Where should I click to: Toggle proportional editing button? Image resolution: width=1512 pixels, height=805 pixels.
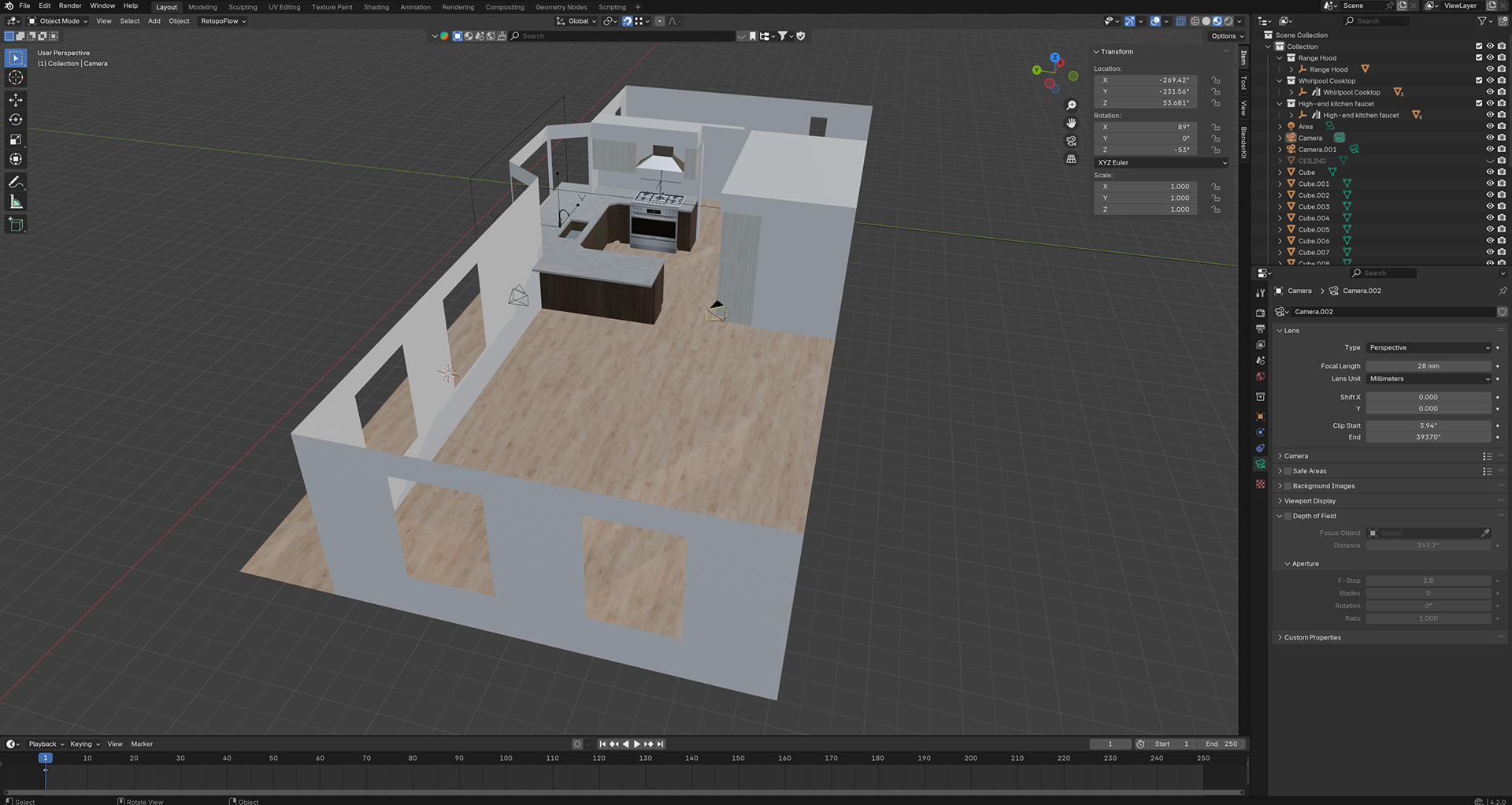pyautogui.click(x=660, y=21)
